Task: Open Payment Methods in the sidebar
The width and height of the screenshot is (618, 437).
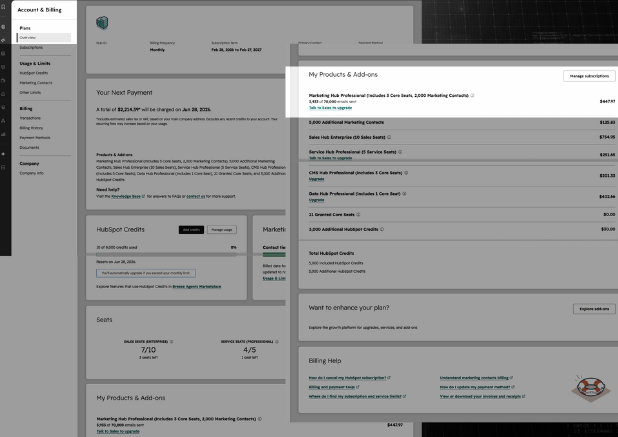Action: pyautogui.click(x=35, y=138)
